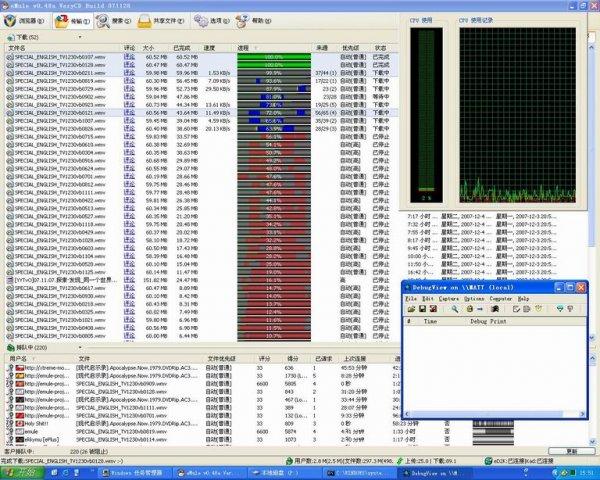
Task: Click the Windows Start button
Action: point(20,471)
